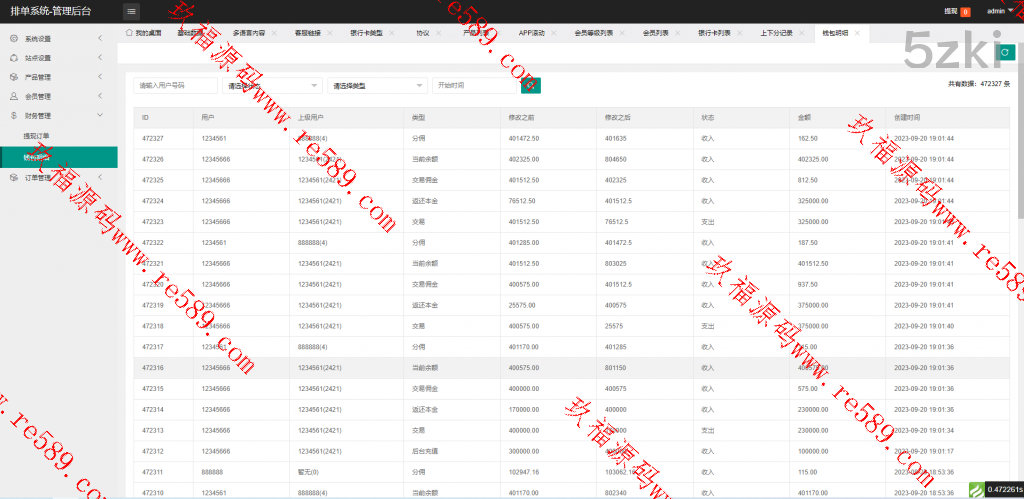Image resolution: width=1024 pixels, height=499 pixels.
Task: Click the 提现 notification badge in header
Action: (x=965, y=12)
